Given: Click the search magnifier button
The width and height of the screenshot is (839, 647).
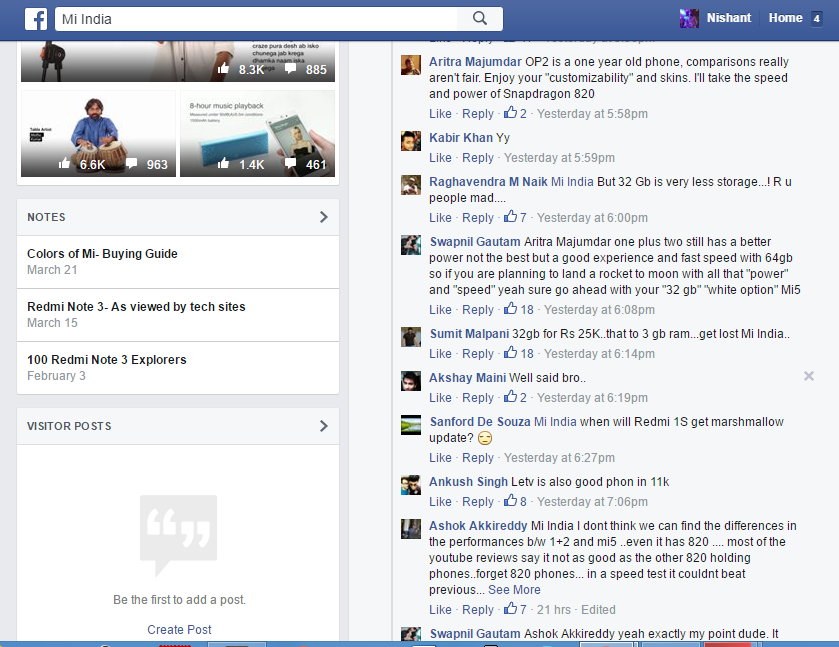Looking at the screenshot, I should pyautogui.click(x=479, y=19).
